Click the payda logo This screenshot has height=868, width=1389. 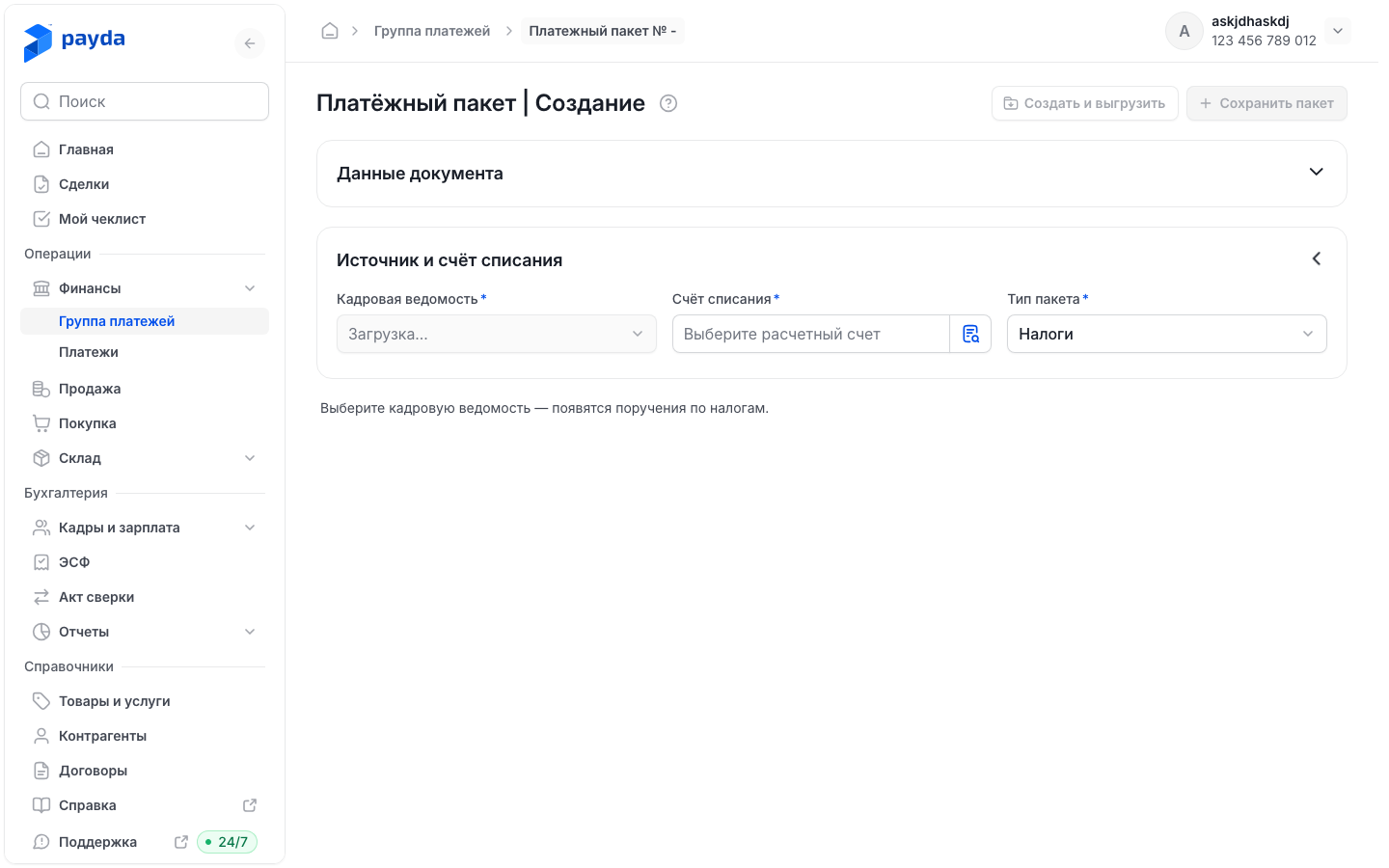74,42
